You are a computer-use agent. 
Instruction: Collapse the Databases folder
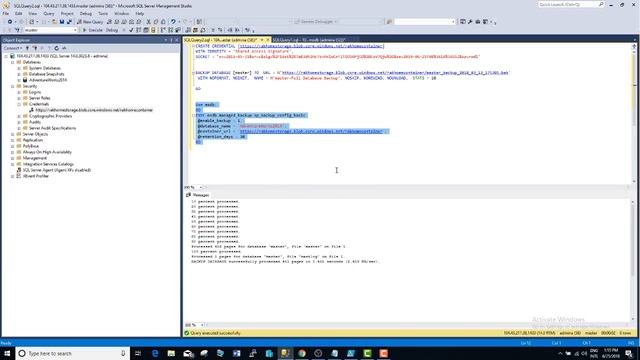[x=13, y=62]
